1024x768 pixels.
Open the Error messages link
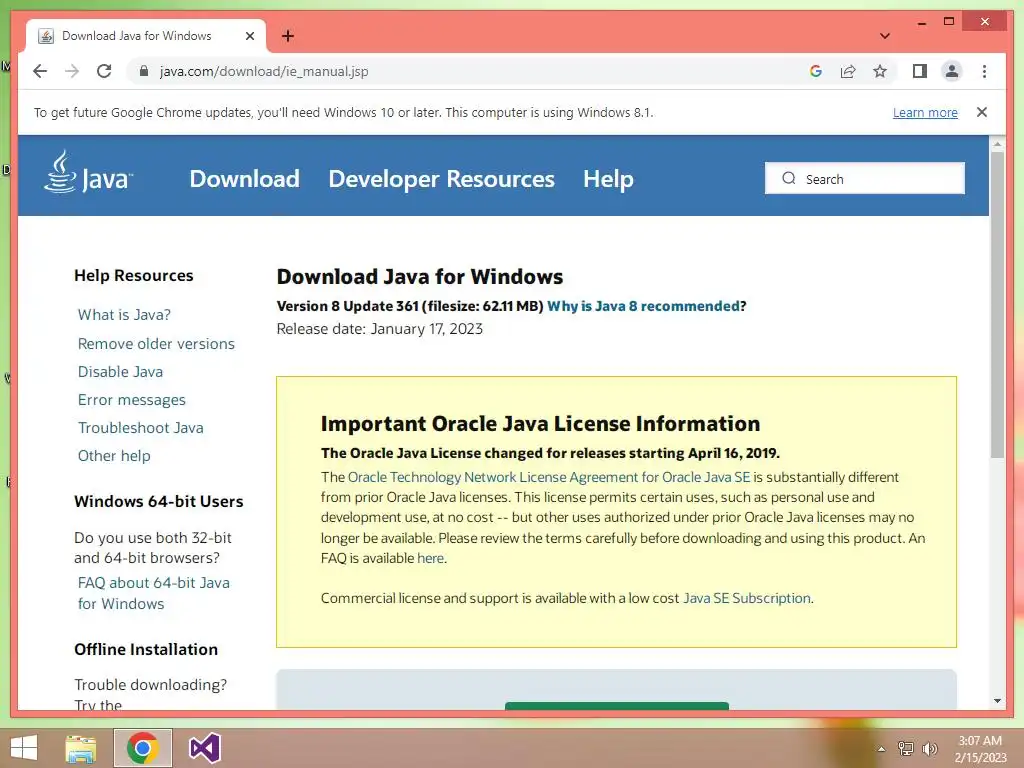[x=131, y=400]
